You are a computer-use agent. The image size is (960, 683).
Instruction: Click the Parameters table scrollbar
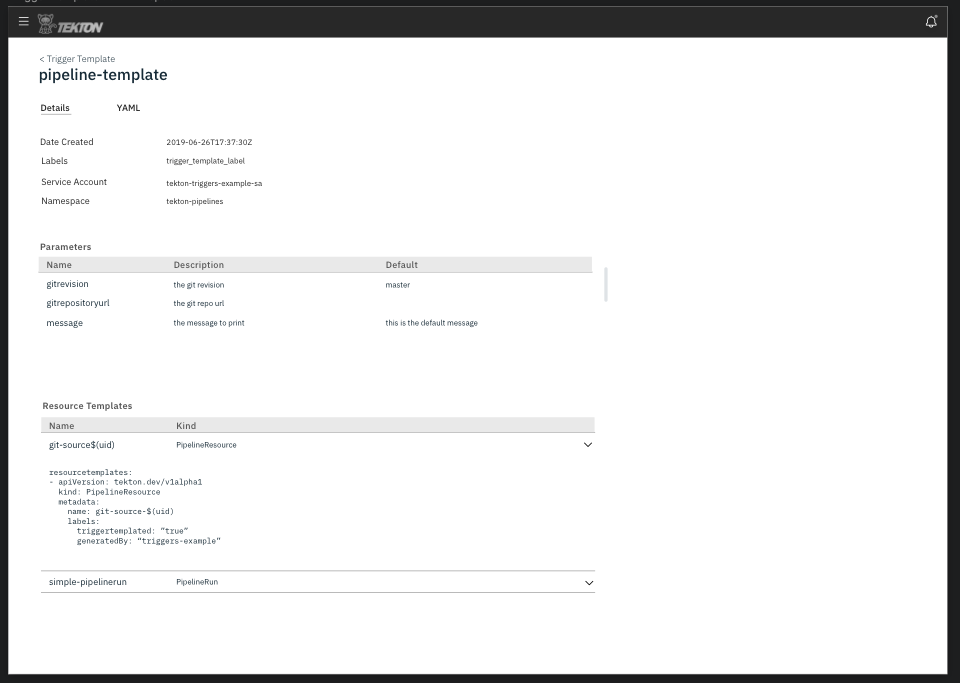pyautogui.click(x=606, y=285)
